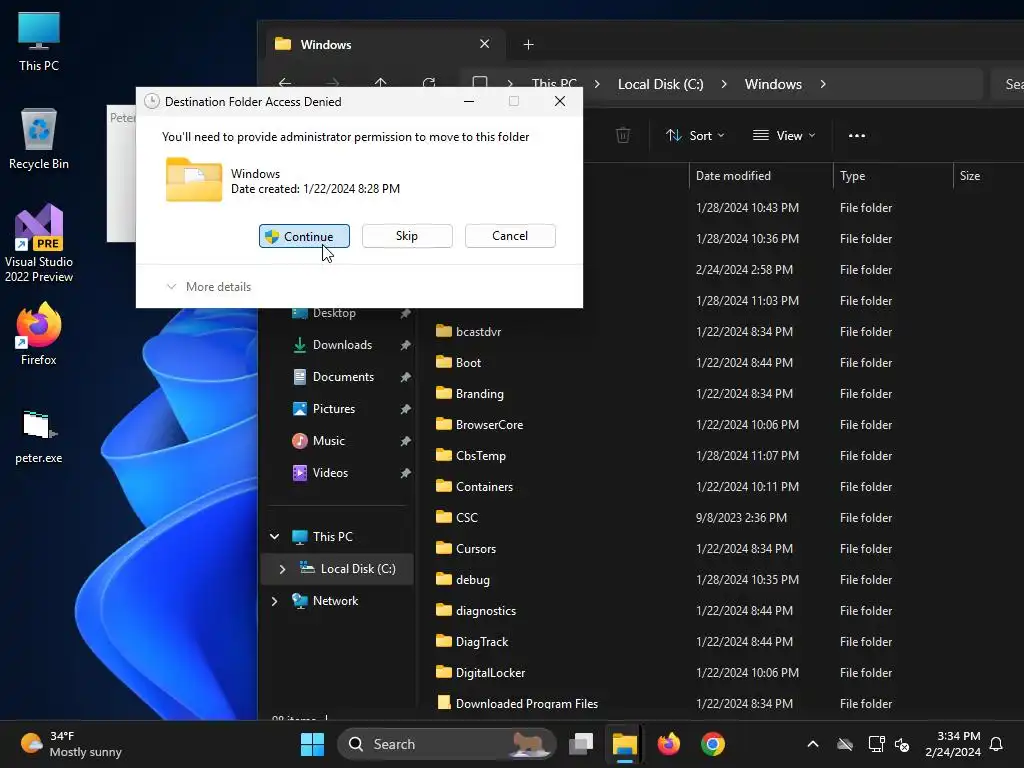Image resolution: width=1024 pixels, height=768 pixels.
Task: Select the Branding folder
Action: pyautogui.click(x=479, y=394)
